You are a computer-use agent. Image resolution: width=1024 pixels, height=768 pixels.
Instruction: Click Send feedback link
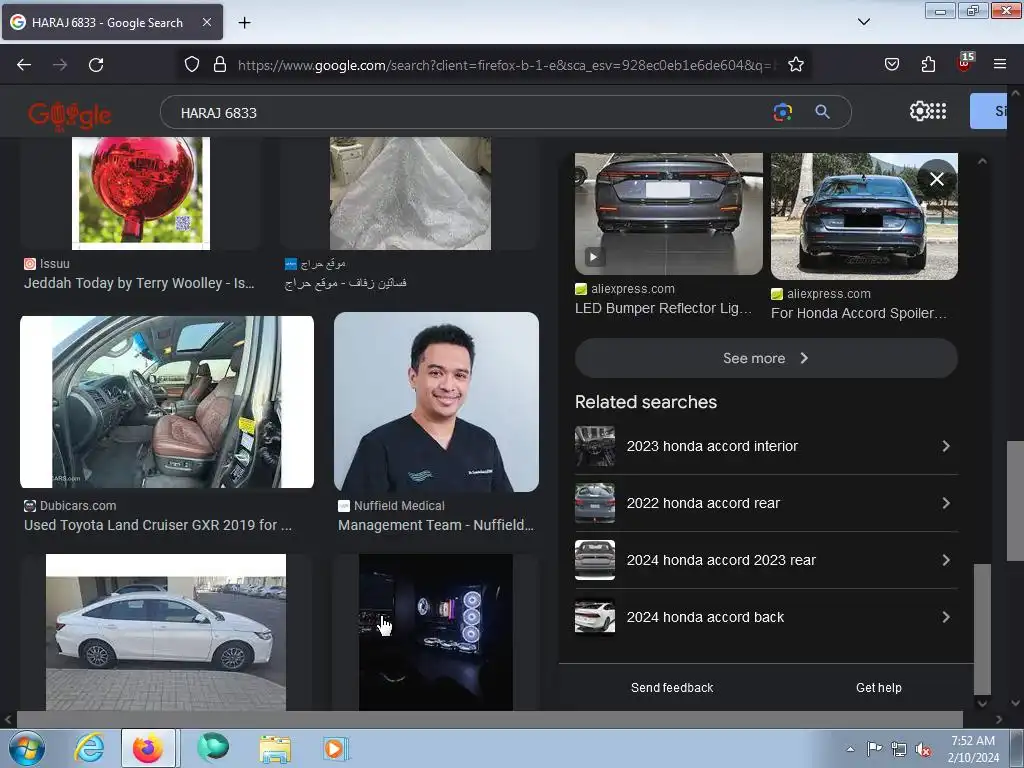[672, 688]
